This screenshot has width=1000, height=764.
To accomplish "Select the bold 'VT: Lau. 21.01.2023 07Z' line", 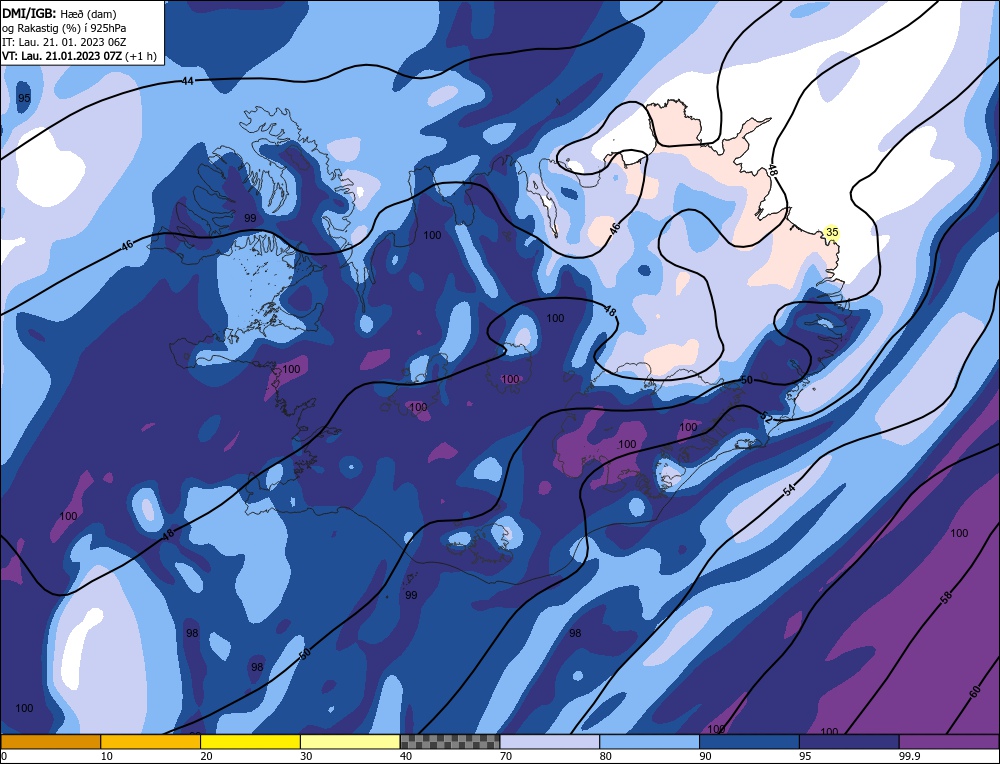I will [62, 56].
